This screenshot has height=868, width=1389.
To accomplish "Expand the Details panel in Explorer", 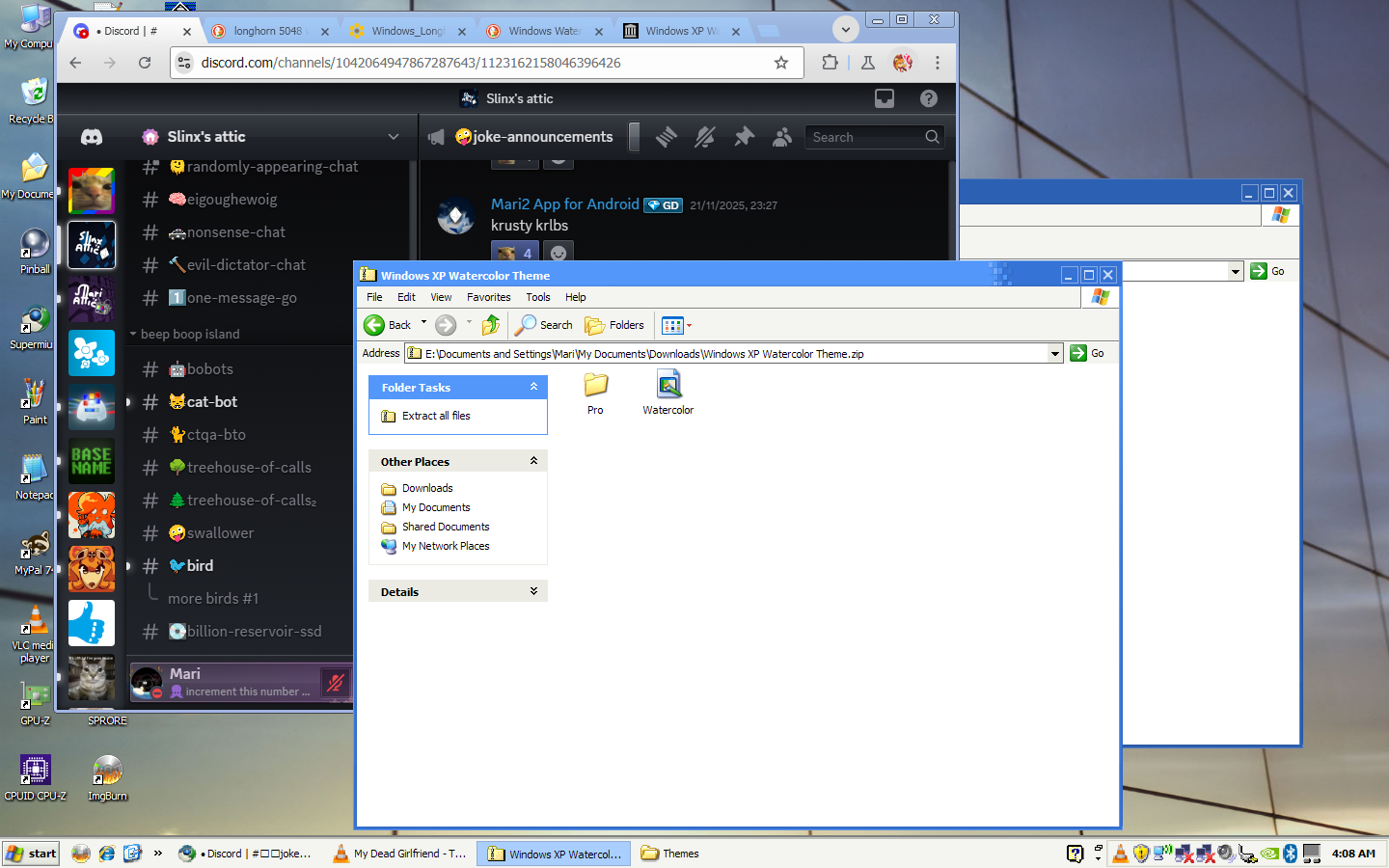I will 533,591.
